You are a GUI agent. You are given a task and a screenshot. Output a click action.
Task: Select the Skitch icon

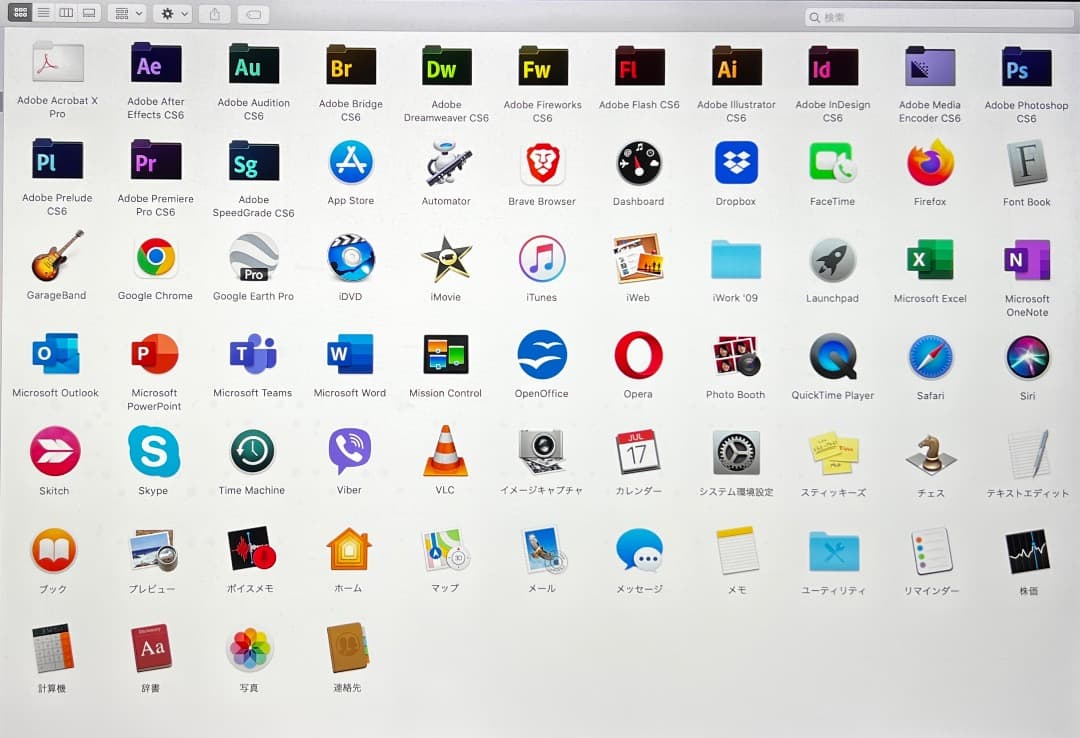tap(55, 452)
